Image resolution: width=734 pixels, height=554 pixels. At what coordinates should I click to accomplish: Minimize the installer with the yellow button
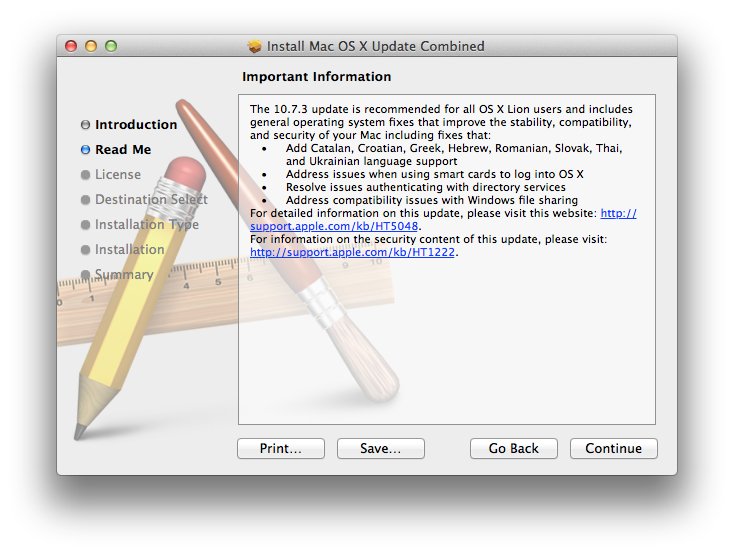click(91, 46)
